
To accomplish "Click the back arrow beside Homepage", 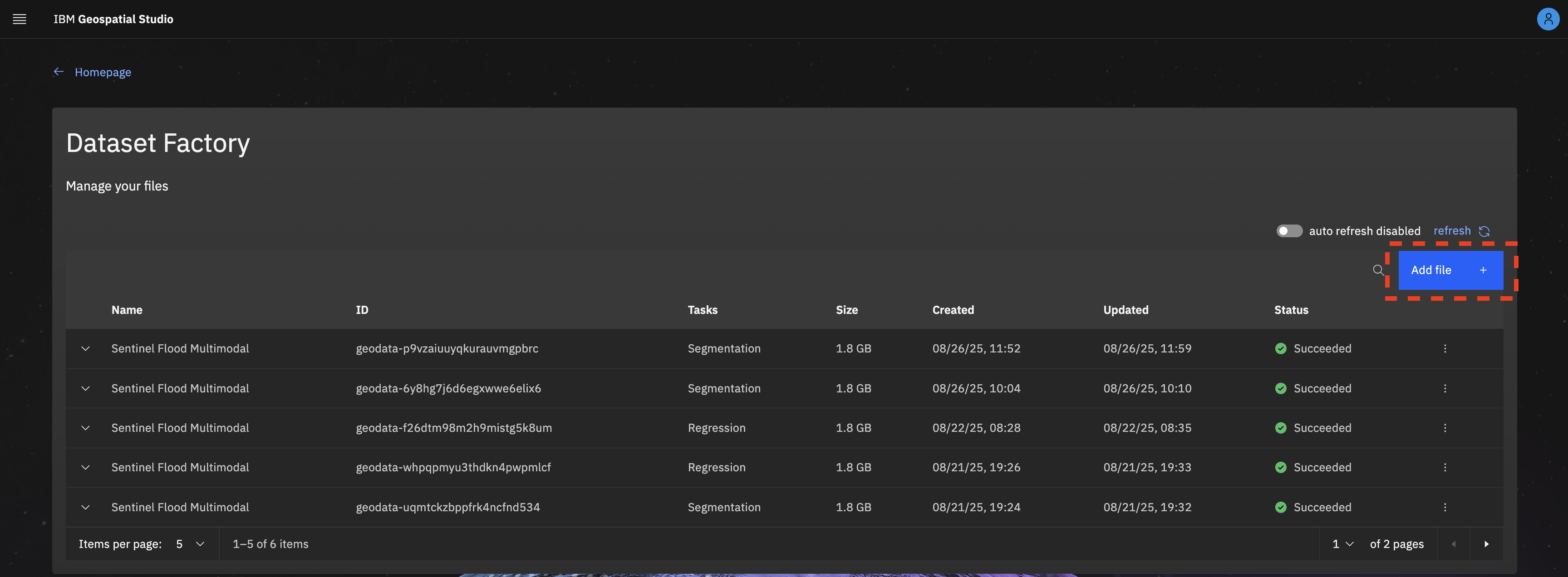I will coord(59,72).
